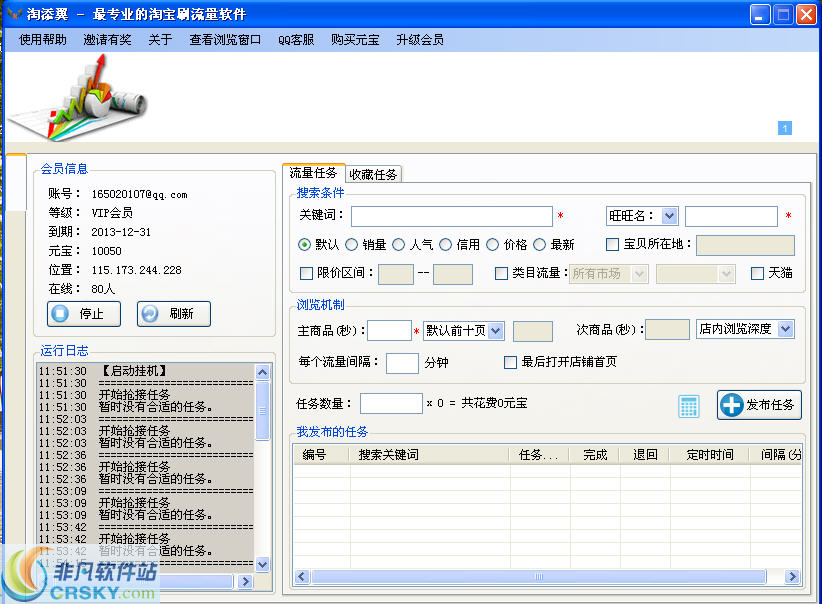Screen dimensions: 822x604
Task: Switch to the 收藏任务 tab
Action: tap(372, 172)
